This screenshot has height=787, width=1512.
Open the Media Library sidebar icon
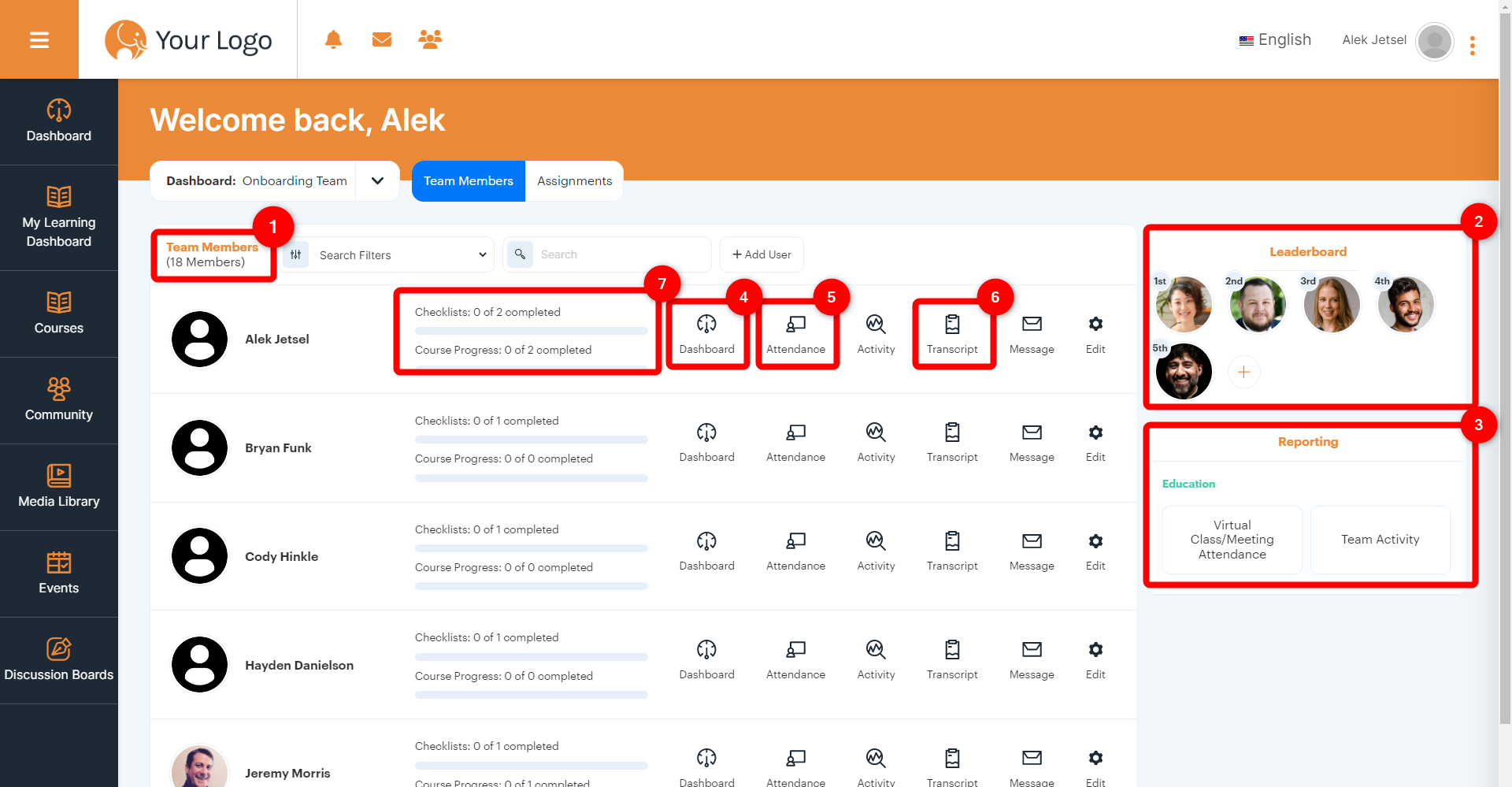coord(58,477)
